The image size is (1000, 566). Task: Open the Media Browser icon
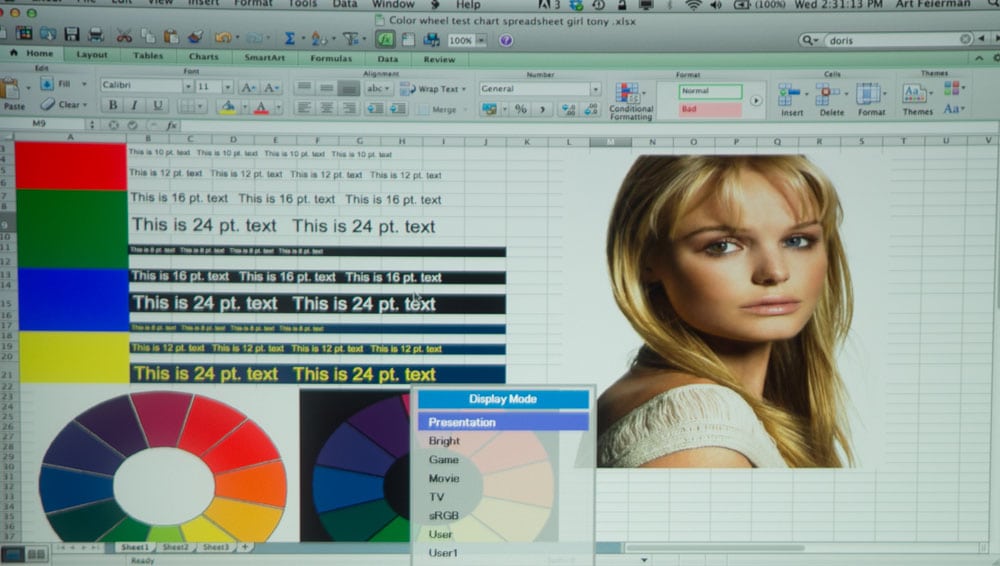pos(431,40)
